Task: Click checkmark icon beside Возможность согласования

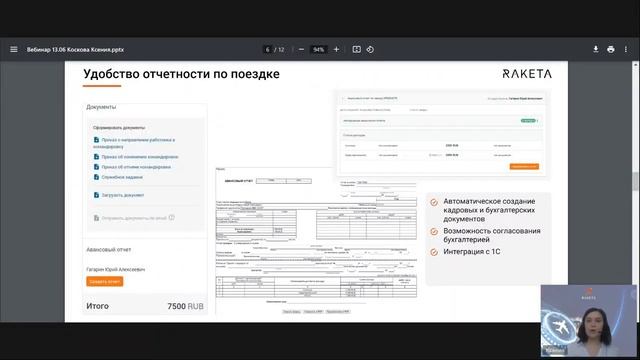Action: [x=434, y=231]
